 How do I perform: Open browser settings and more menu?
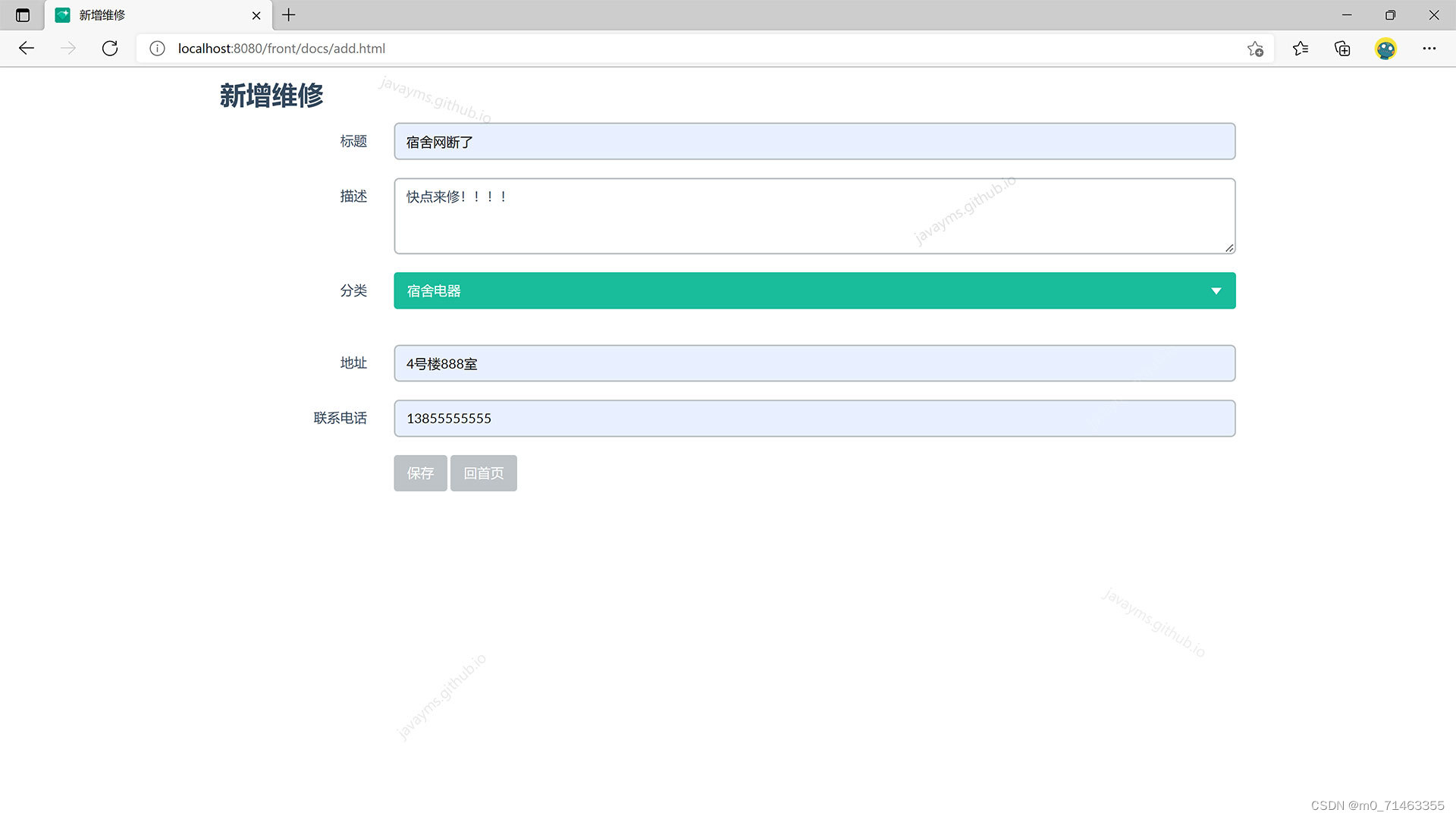coord(1429,49)
